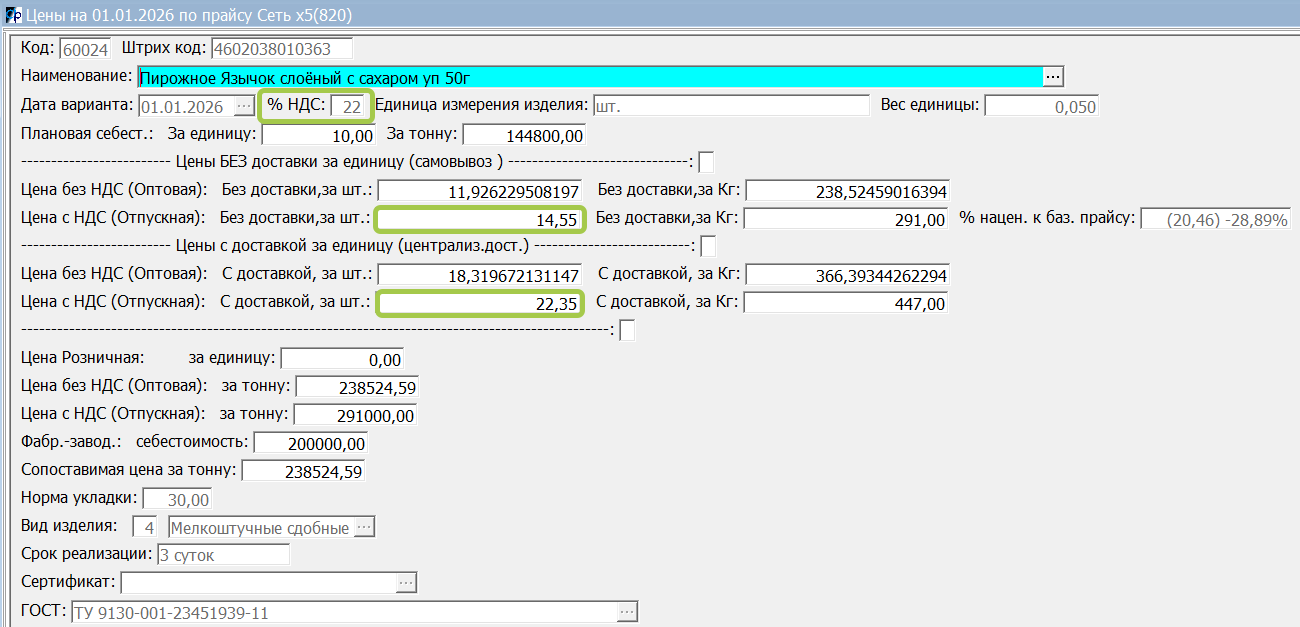Click the Сопоставимая цена за тонну field
The image size is (1300, 627).
[304, 471]
